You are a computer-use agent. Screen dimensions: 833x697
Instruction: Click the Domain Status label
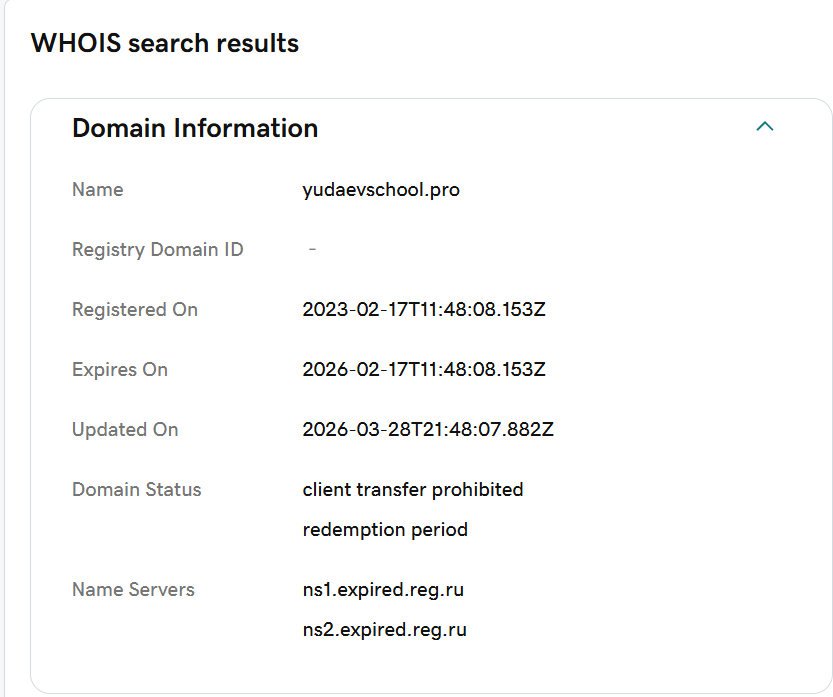click(x=137, y=490)
